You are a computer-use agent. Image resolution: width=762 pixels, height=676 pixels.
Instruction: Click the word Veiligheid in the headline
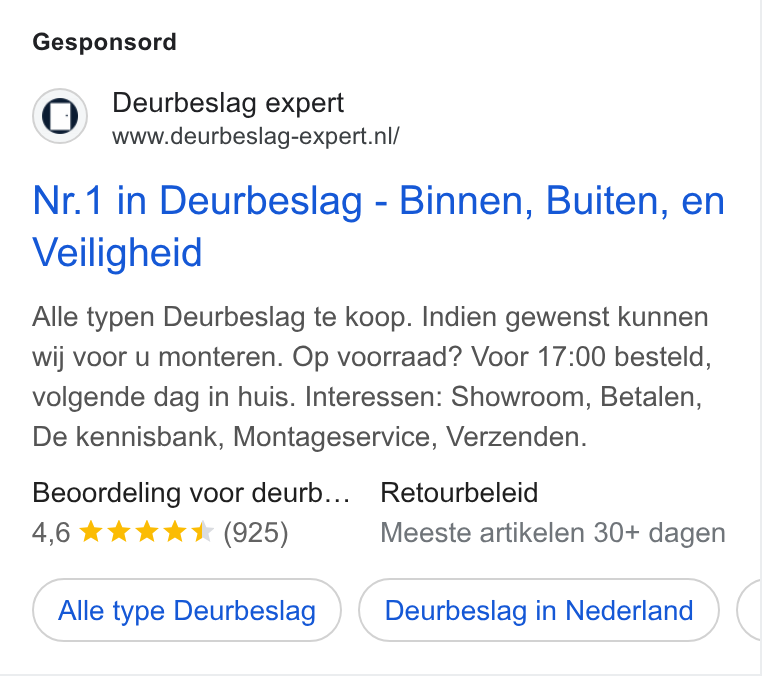pyautogui.click(x=117, y=252)
